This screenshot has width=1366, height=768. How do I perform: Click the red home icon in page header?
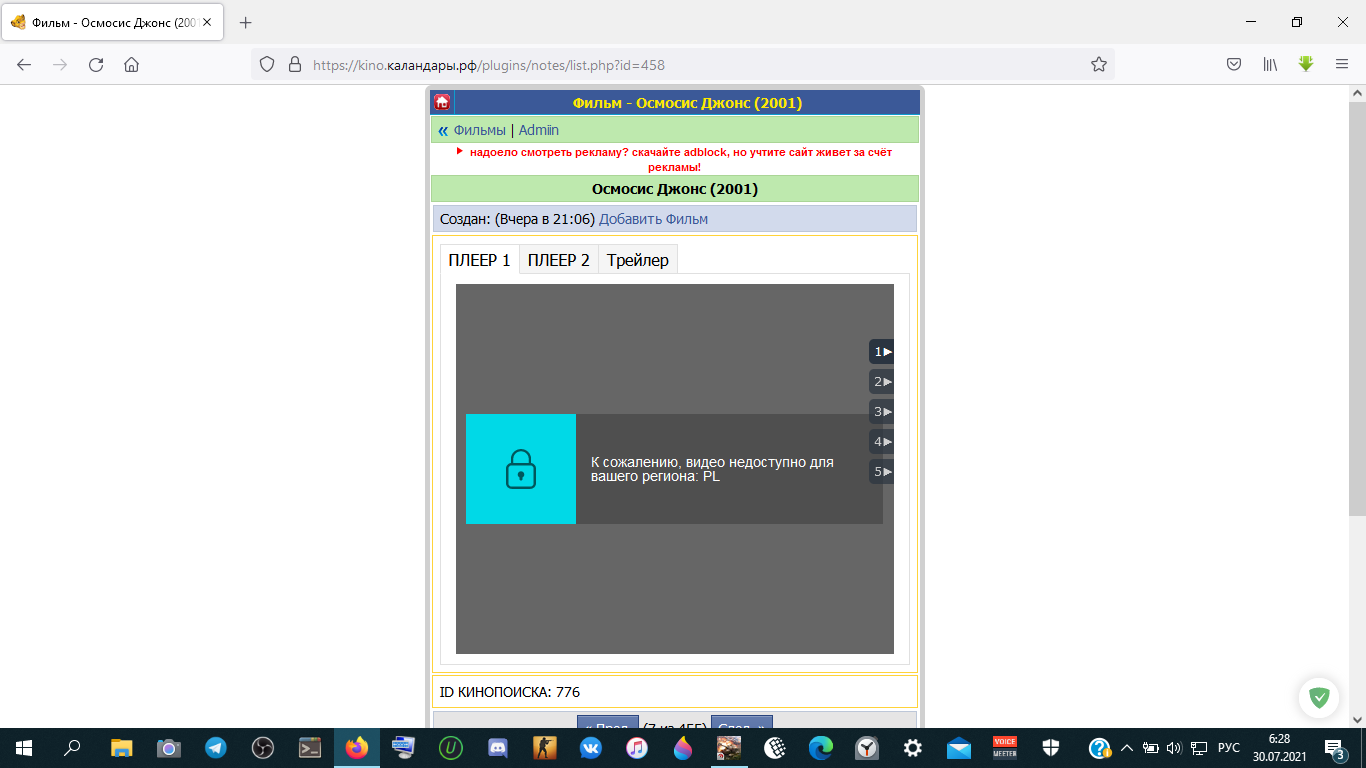441,103
